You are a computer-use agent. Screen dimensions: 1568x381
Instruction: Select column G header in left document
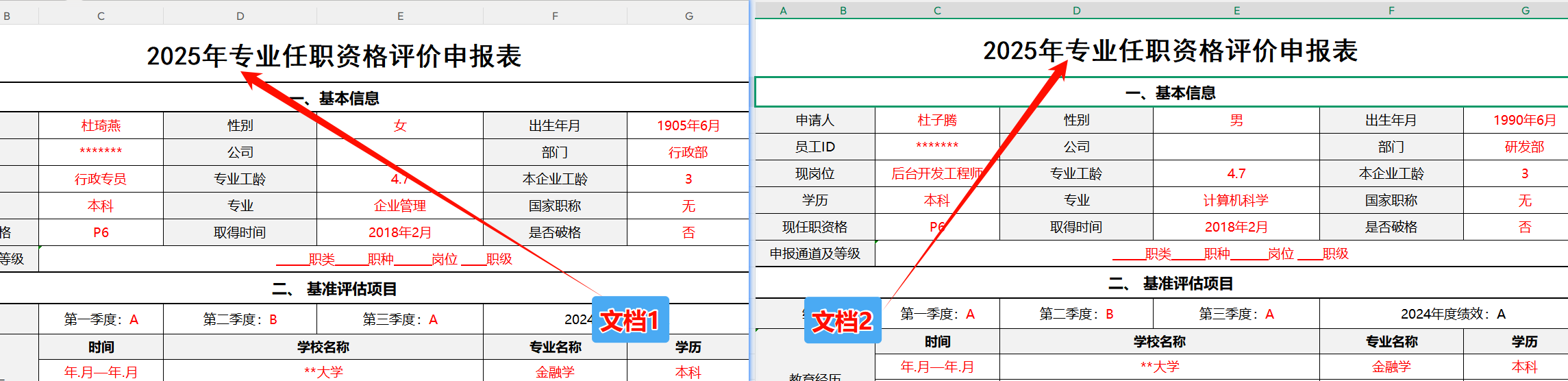coord(688,16)
